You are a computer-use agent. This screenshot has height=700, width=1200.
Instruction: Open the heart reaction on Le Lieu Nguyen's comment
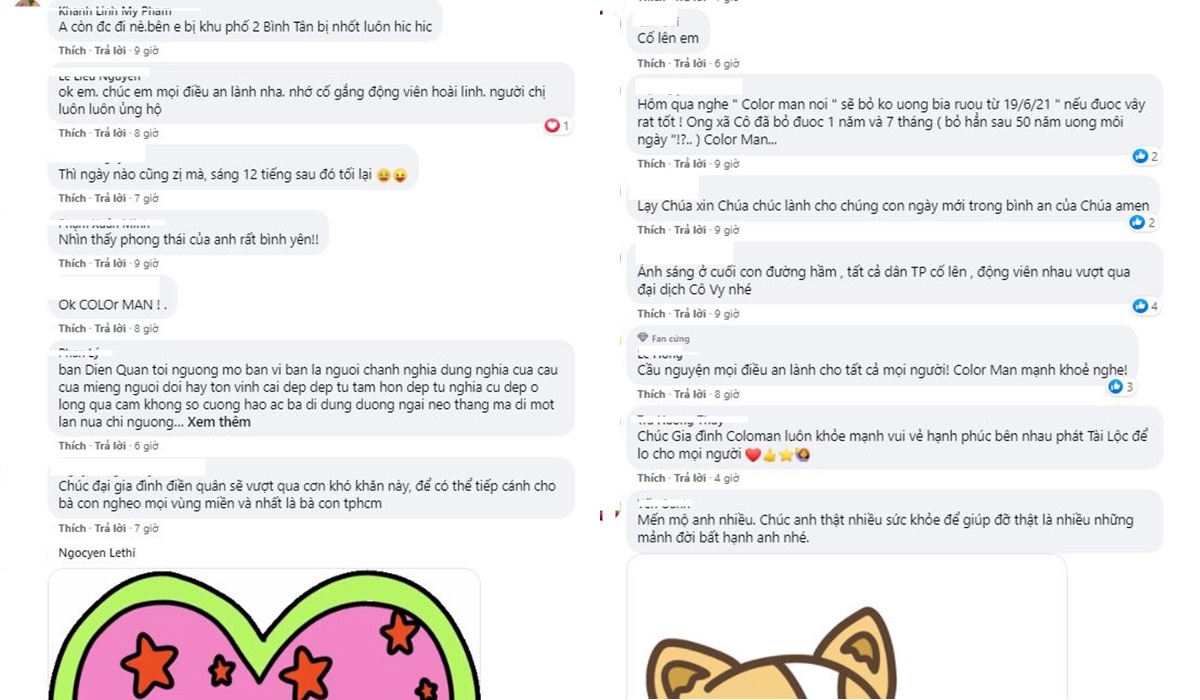click(557, 126)
